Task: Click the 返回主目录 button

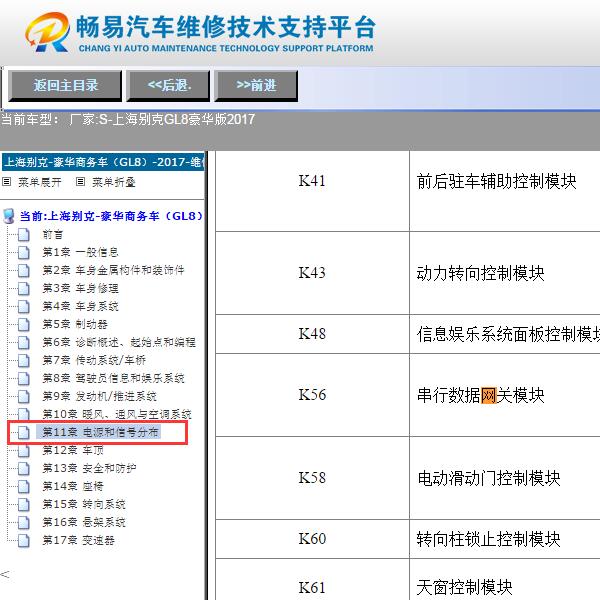Action: [65, 86]
